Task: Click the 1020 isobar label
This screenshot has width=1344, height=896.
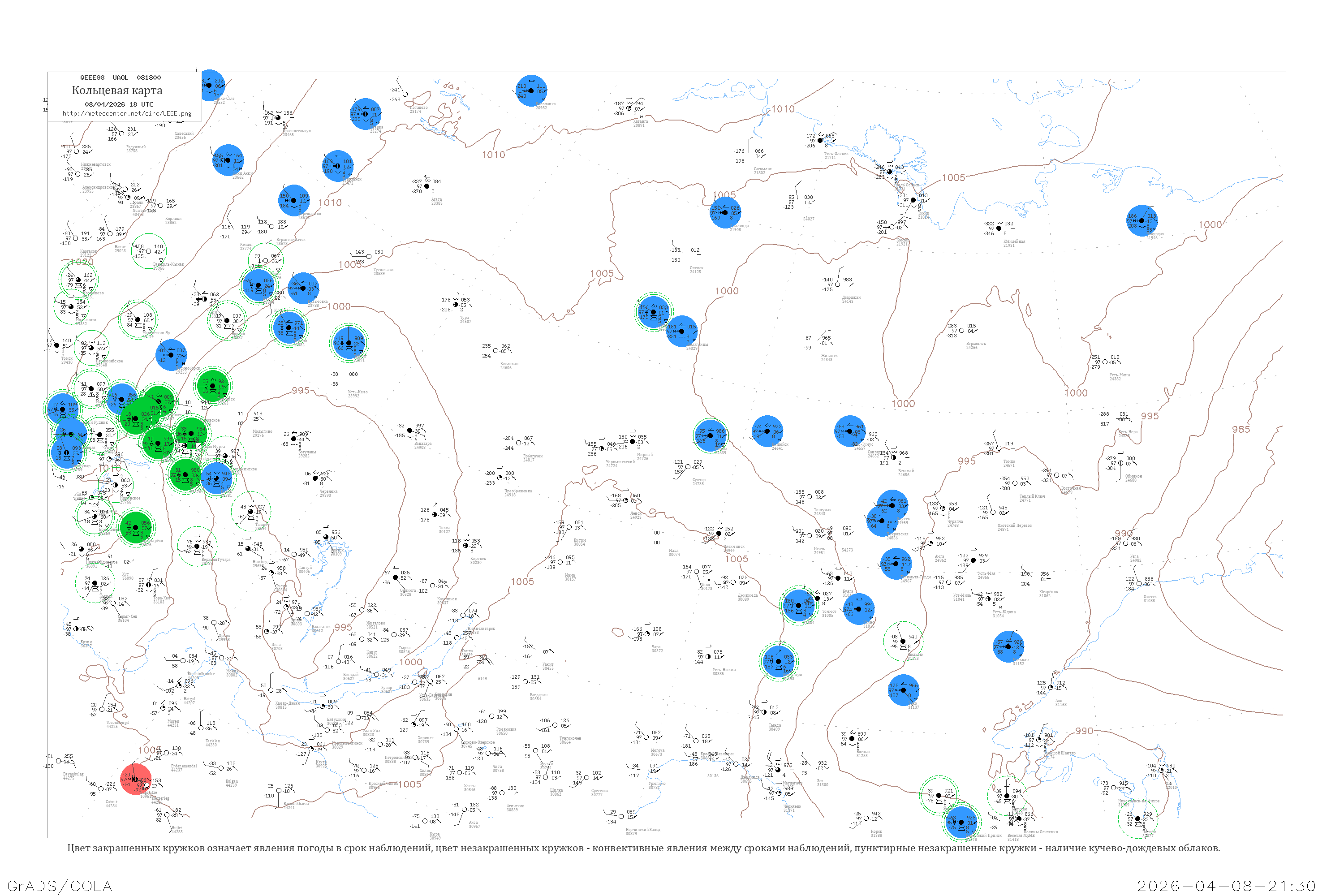Action: 82,262
